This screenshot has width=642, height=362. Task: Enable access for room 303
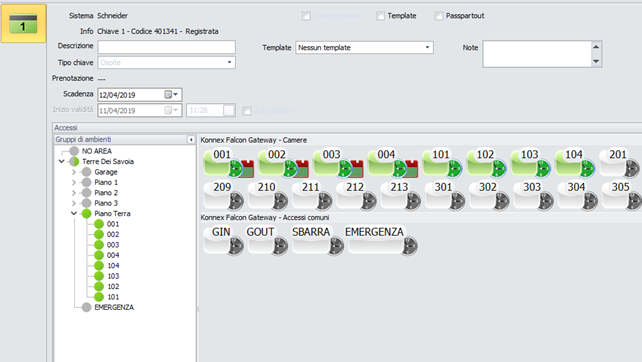click(533, 195)
